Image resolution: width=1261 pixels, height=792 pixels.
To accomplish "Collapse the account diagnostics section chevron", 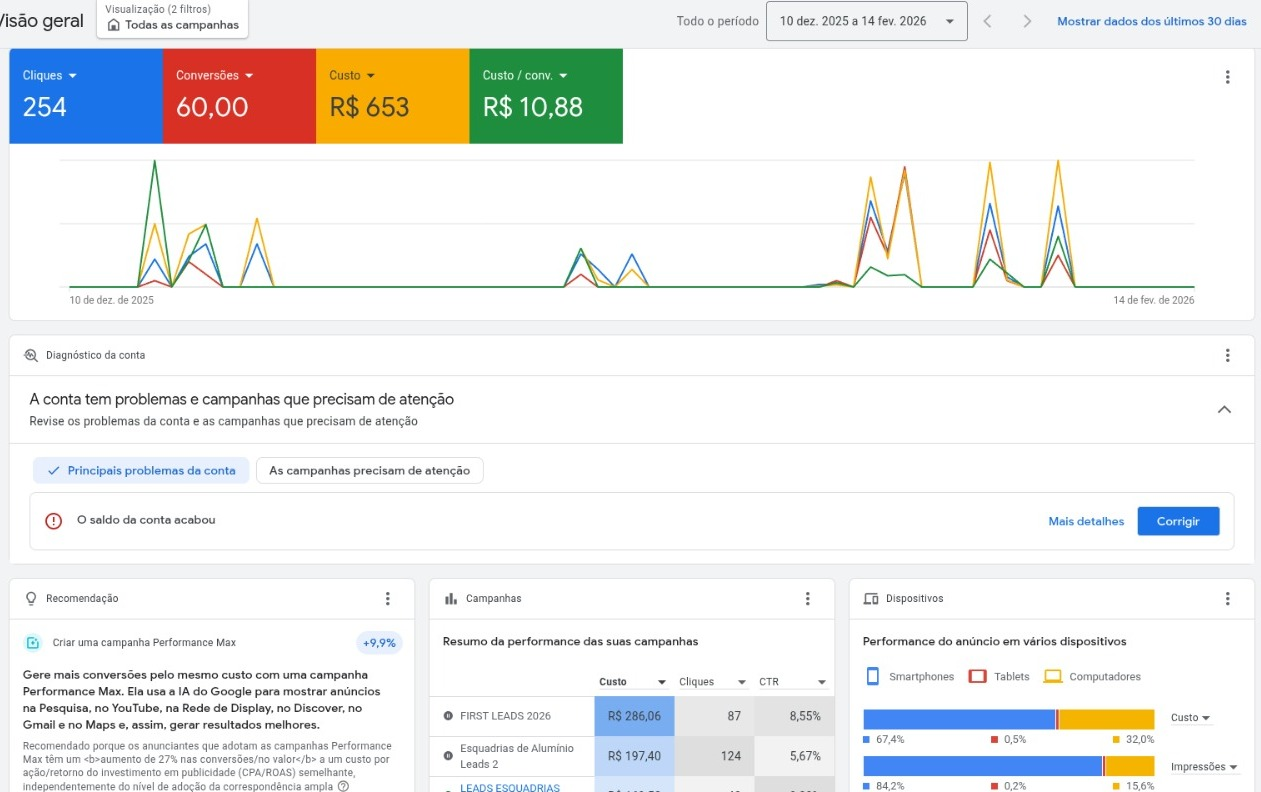I will (1224, 409).
